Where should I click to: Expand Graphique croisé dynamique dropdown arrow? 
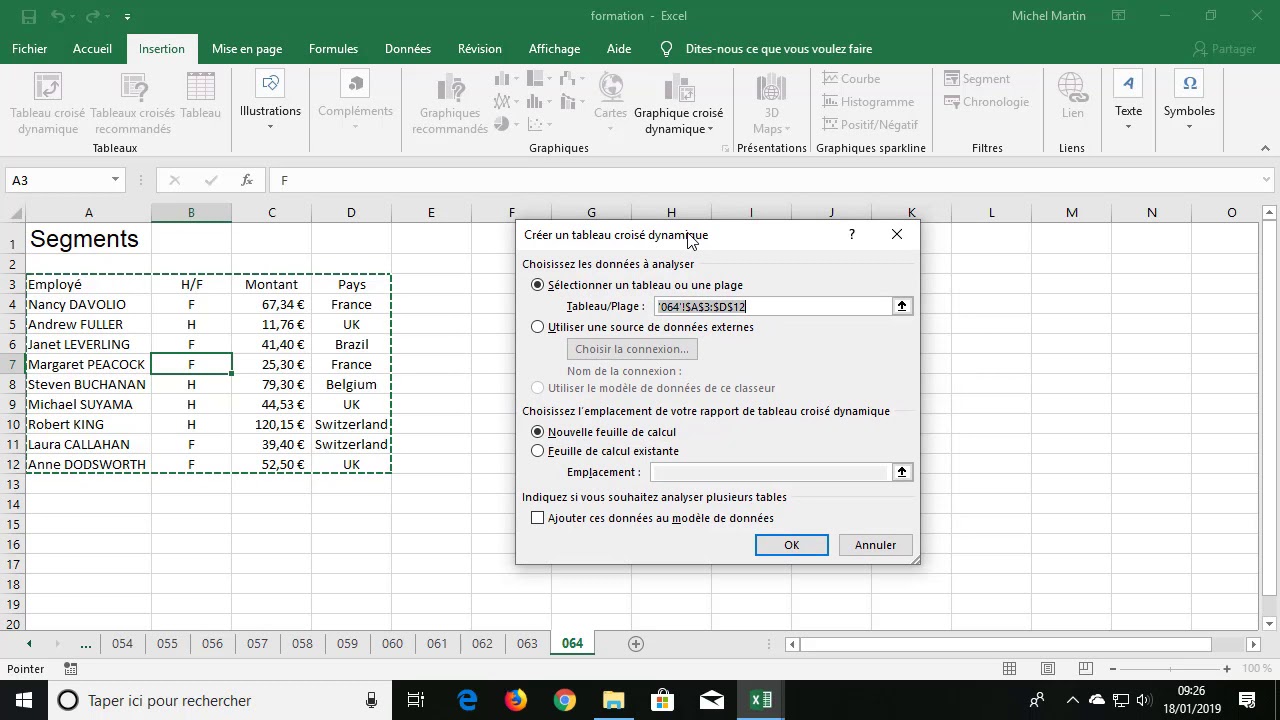click(x=711, y=129)
